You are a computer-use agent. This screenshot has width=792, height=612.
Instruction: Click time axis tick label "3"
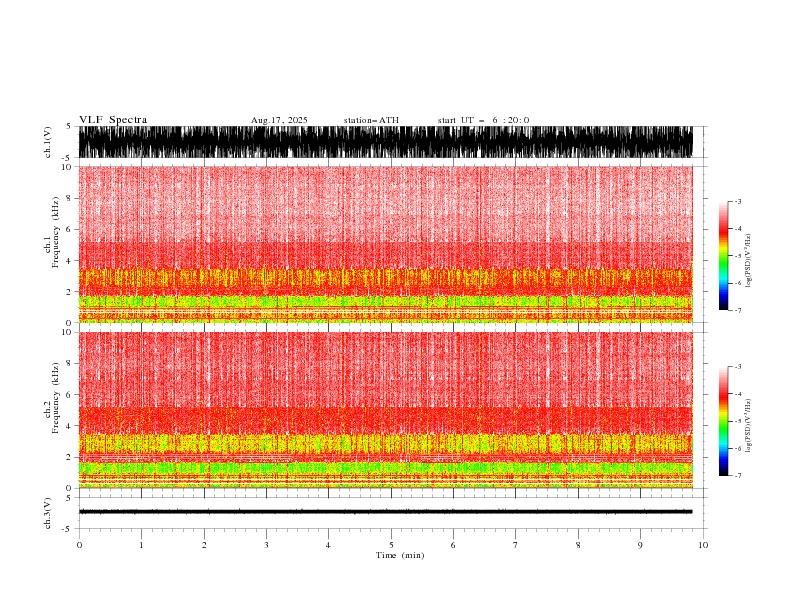point(266,545)
